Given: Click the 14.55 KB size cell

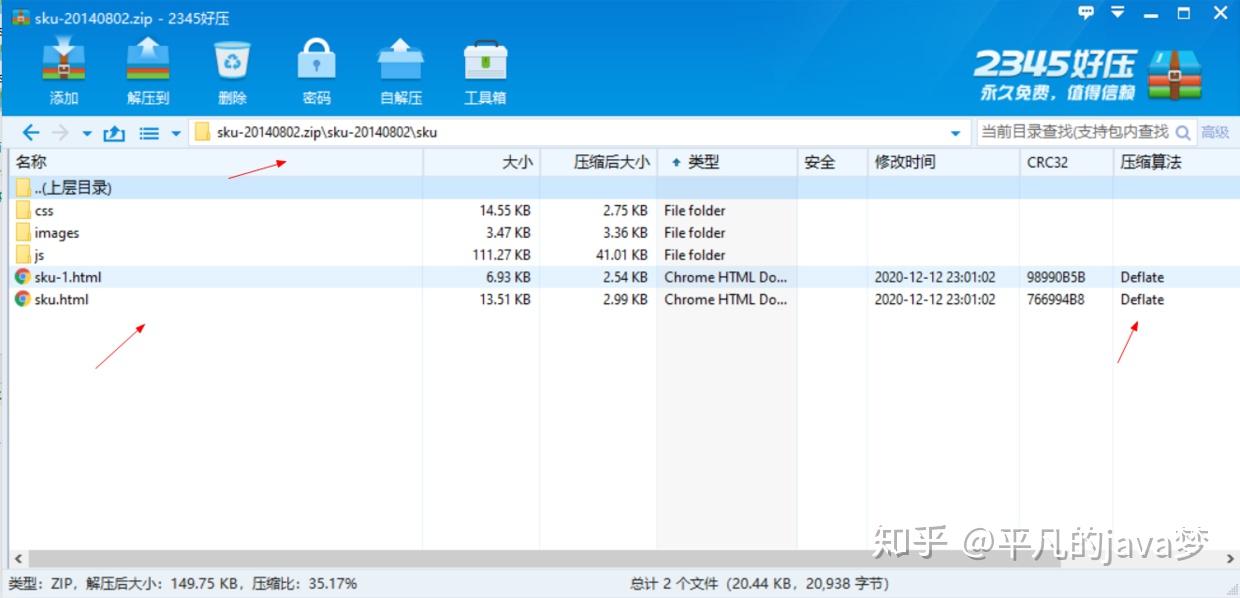Looking at the screenshot, I should click(x=505, y=211).
